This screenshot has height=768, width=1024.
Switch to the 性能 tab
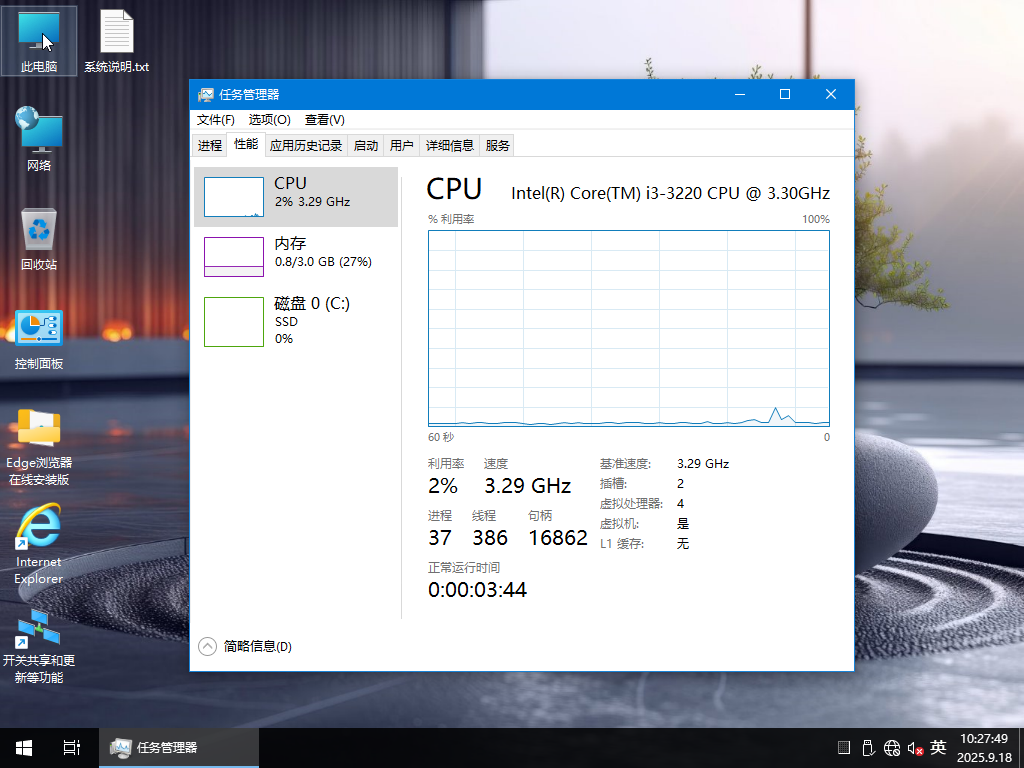[x=246, y=144]
